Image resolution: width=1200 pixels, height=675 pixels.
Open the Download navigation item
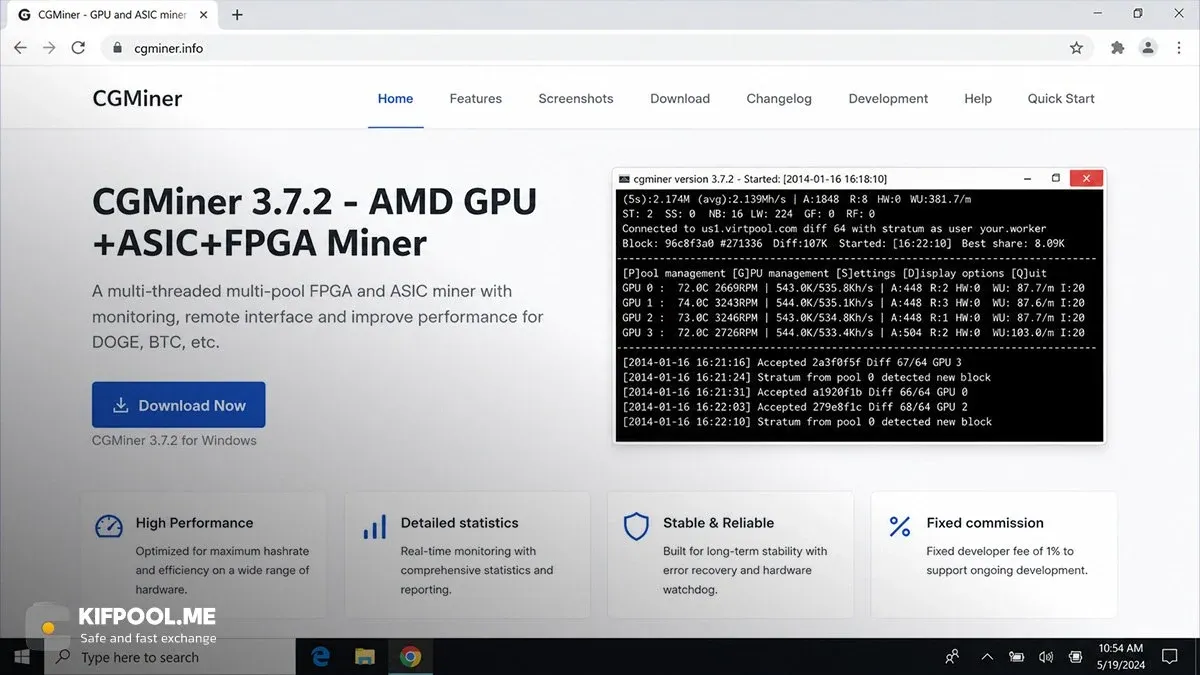coord(680,98)
